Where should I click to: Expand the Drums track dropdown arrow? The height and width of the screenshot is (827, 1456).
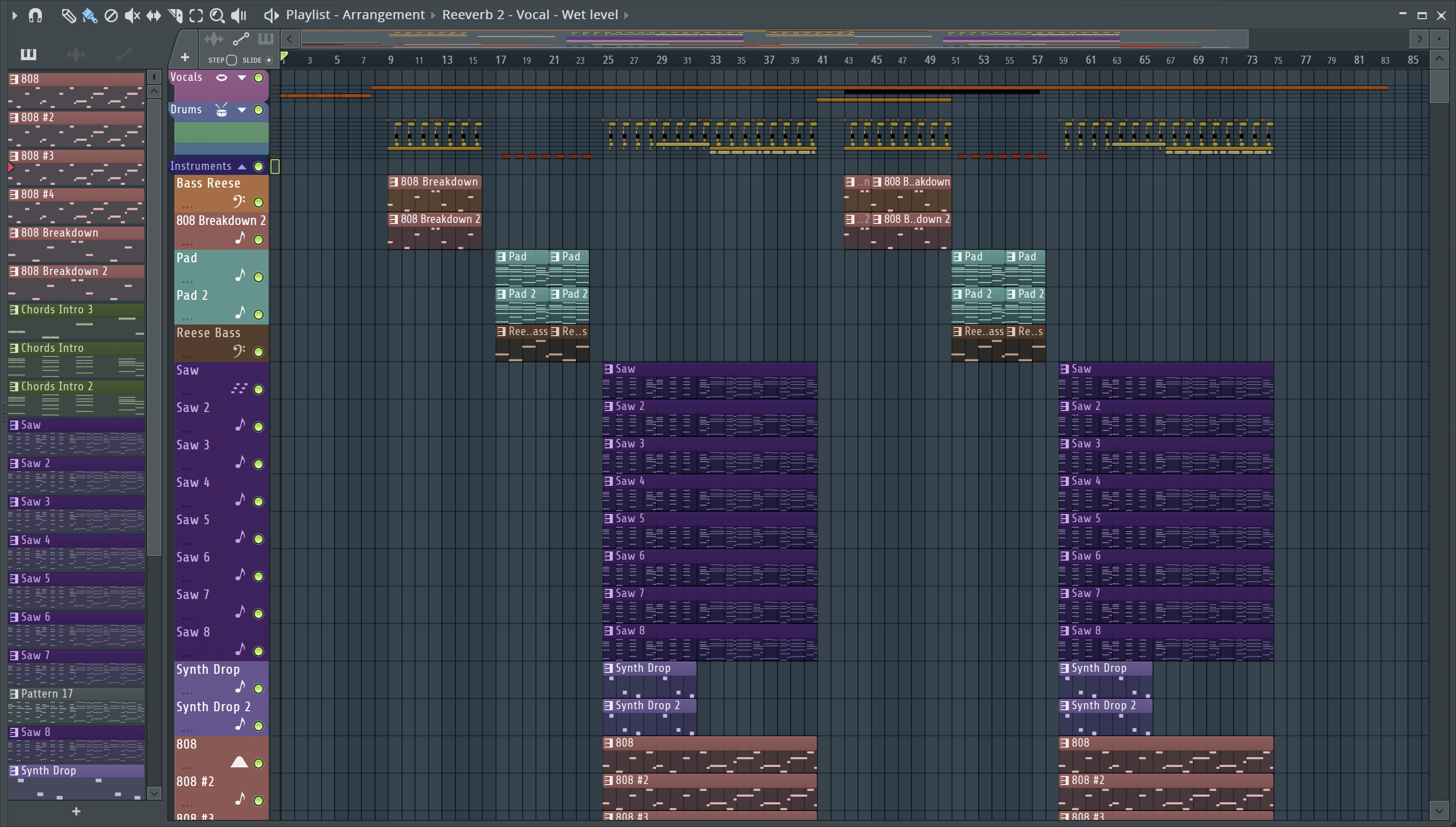point(242,110)
